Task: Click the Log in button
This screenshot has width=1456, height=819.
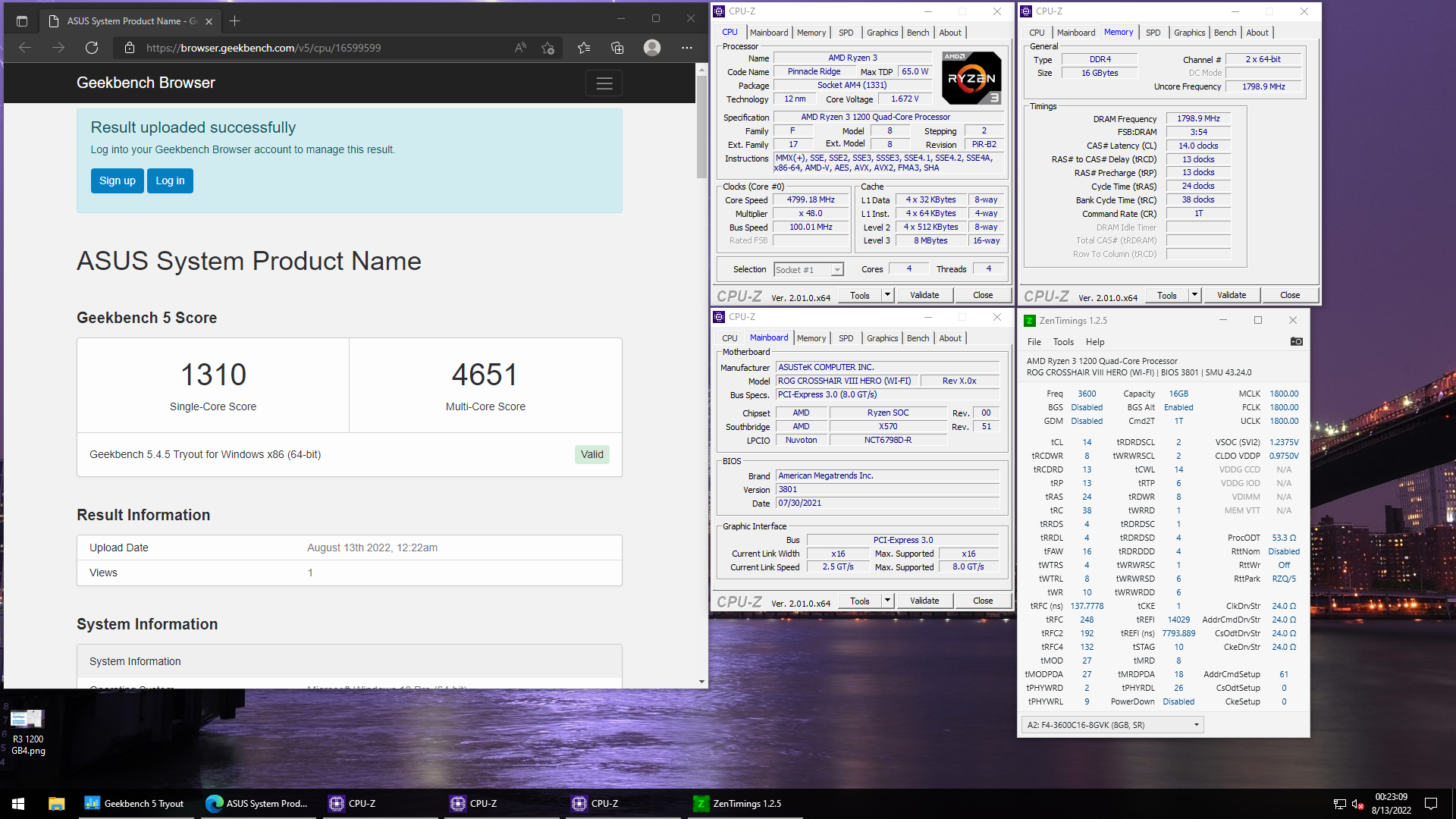Action: [170, 180]
